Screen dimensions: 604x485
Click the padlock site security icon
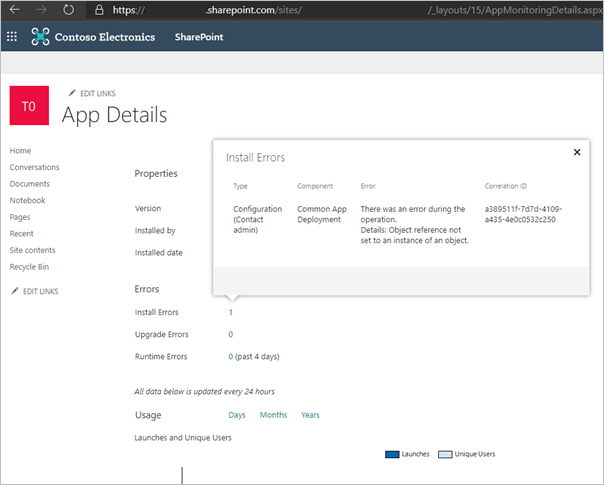(x=99, y=10)
